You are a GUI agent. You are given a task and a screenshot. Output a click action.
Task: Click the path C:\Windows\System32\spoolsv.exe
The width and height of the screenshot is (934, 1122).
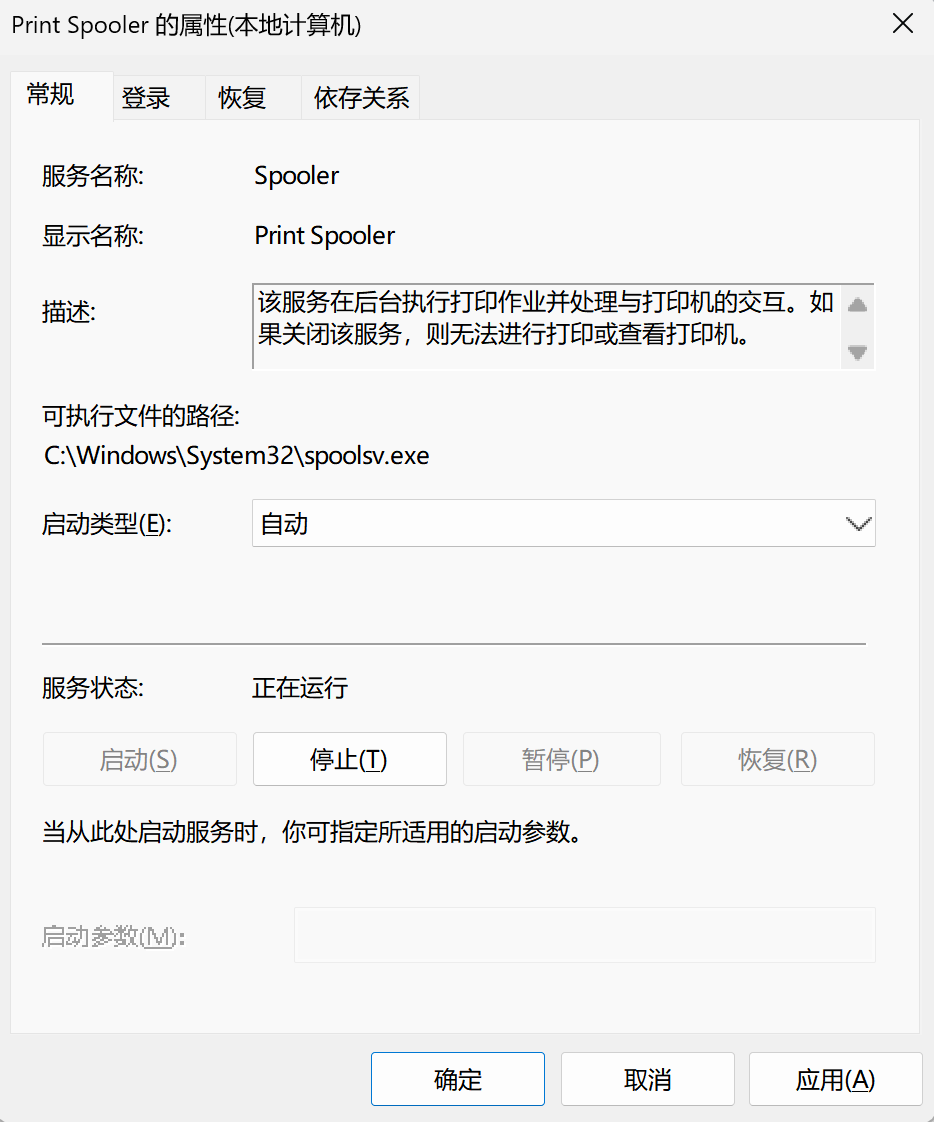[237, 456]
